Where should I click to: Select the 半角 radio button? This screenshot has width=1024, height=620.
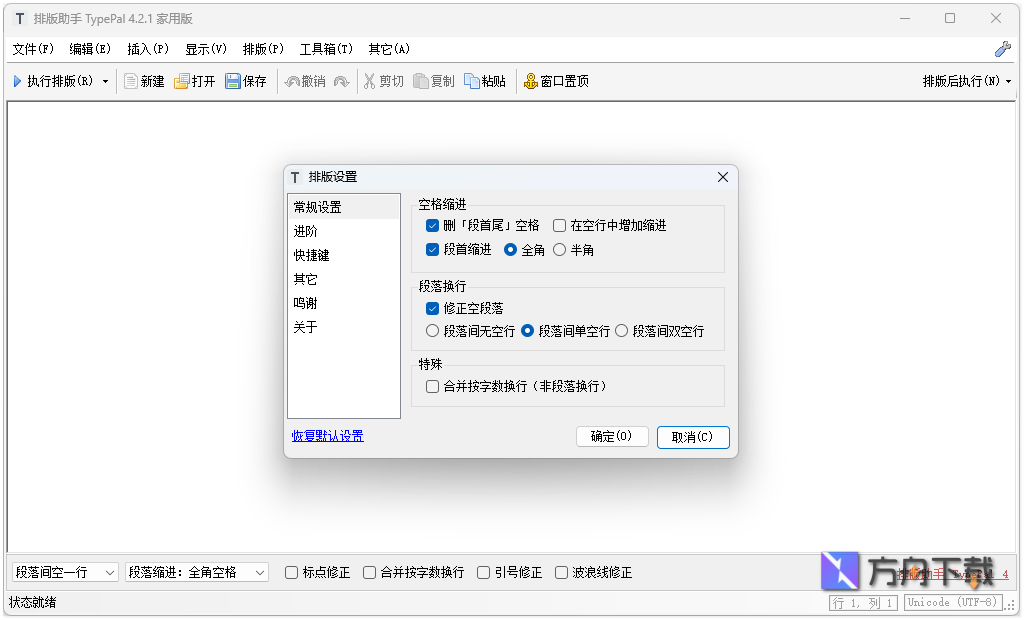click(560, 250)
